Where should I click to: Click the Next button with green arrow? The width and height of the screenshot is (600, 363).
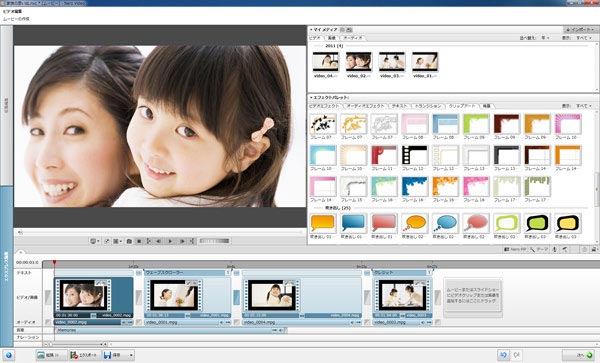(579, 355)
